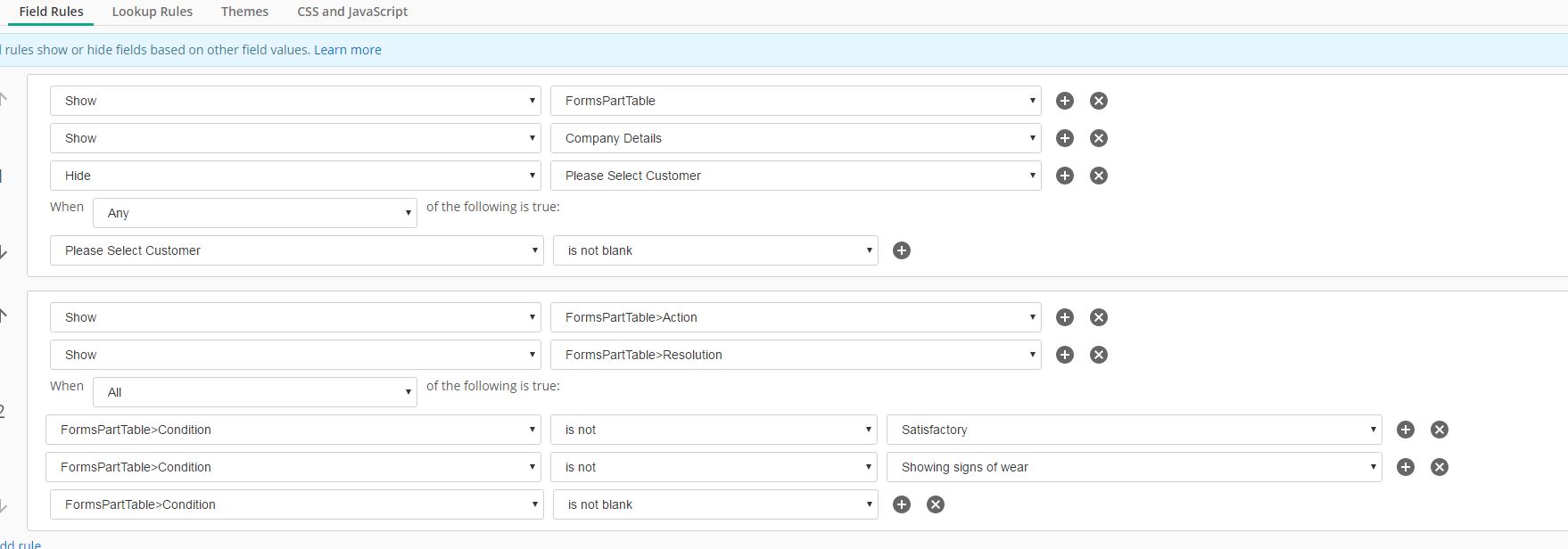Screen dimensions: 1568x549
Task: Open the When Any dropdown
Action: click(x=254, y=213)
